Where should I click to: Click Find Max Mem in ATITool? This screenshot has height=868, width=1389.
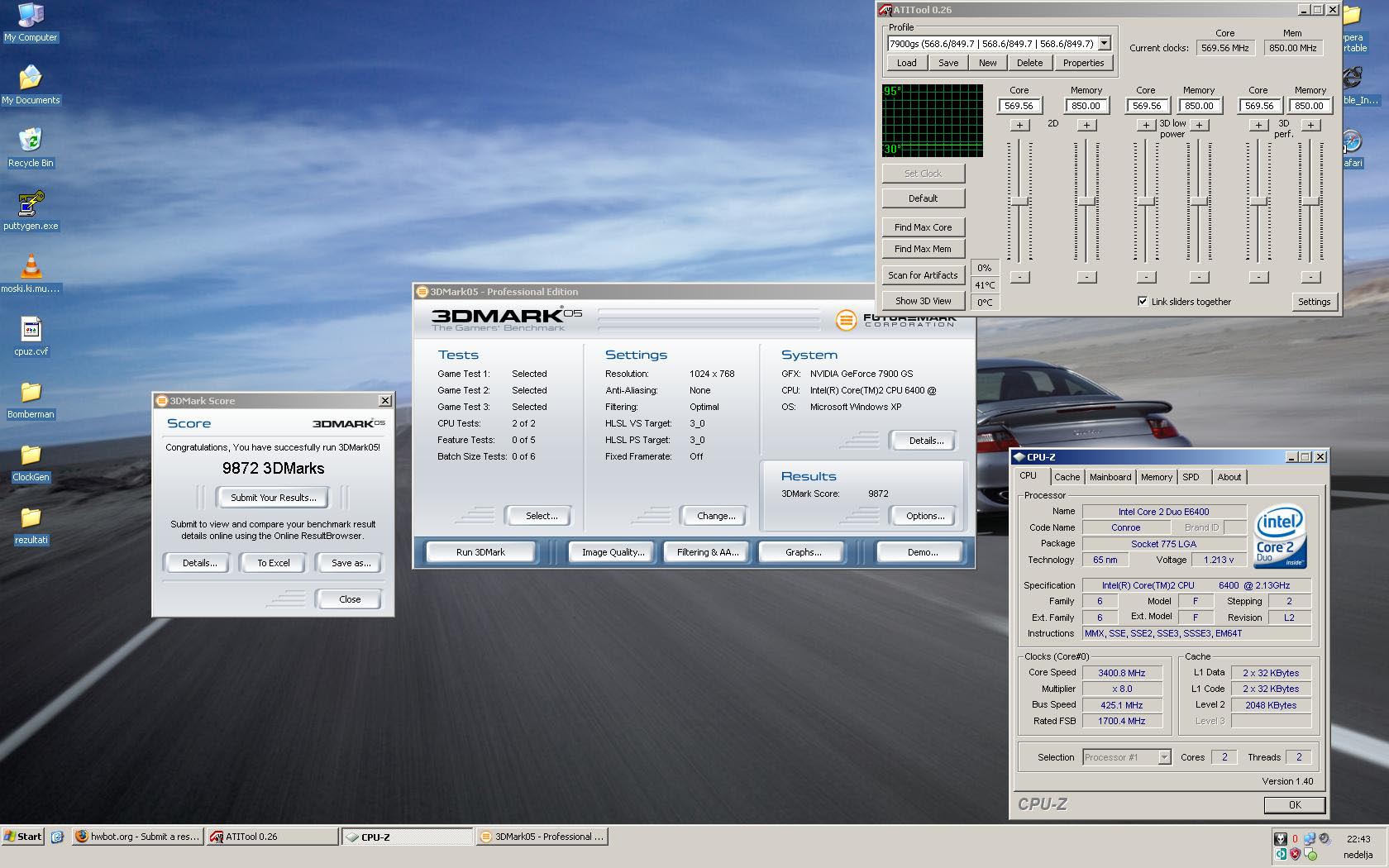(923, 249)
